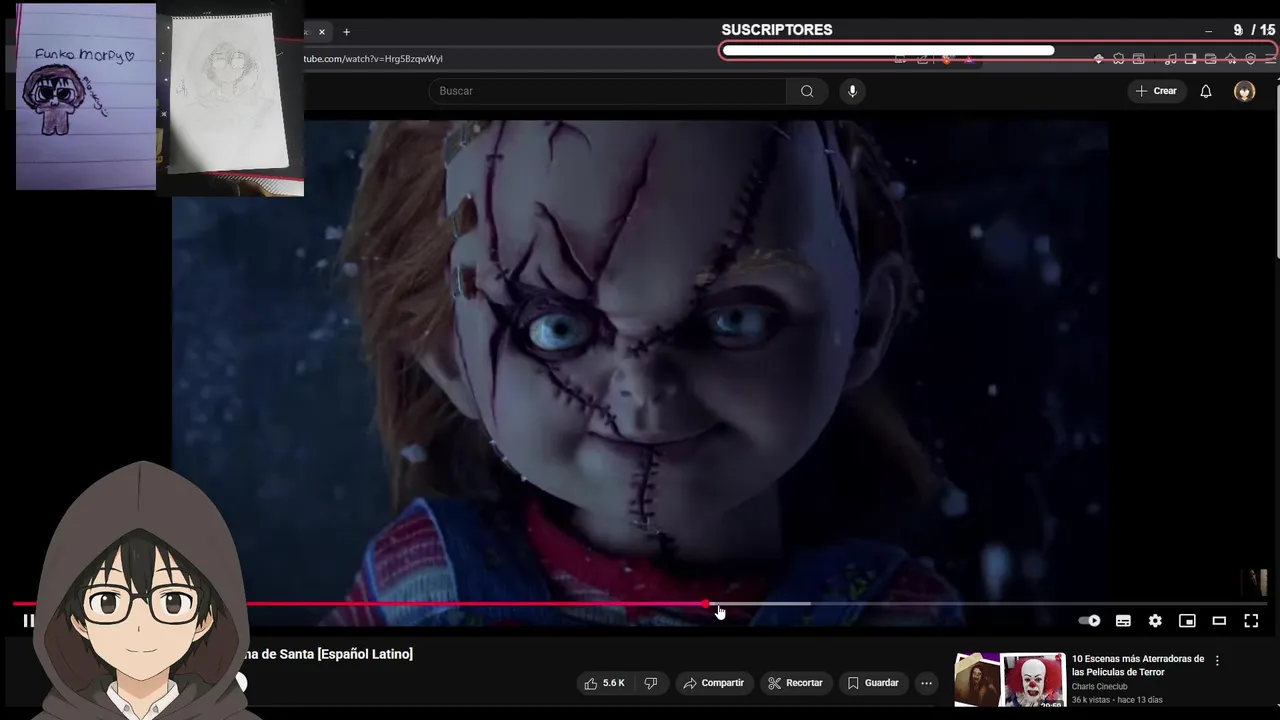Click the red video progress bar scrubber
The width and height of the screenshot is (1280, 720).
click(x=706, y=604)
